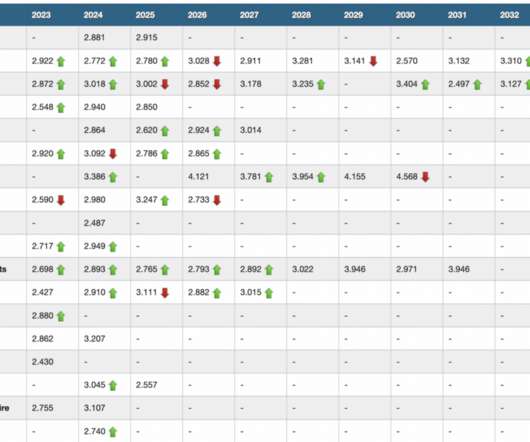Click the red down arrow beside 4.568
This screenshot has height=442, width=530.
coord(425,177)
